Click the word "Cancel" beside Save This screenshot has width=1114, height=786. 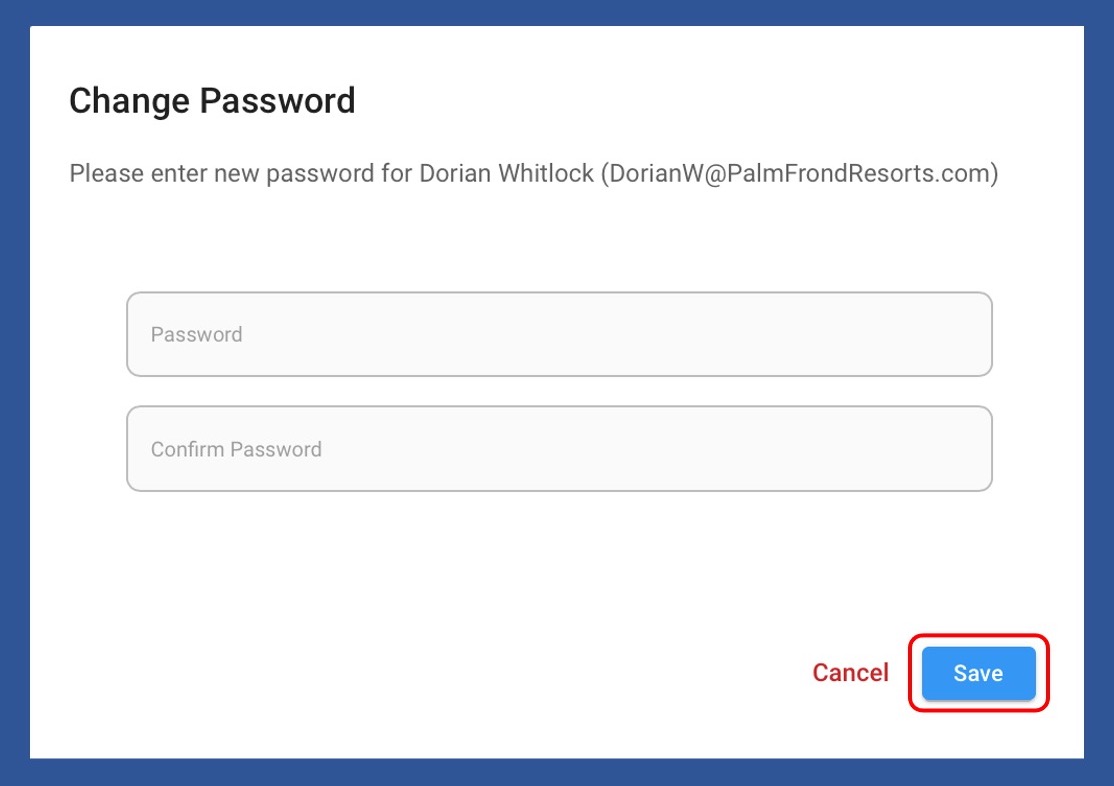click(x=850, y=673)
